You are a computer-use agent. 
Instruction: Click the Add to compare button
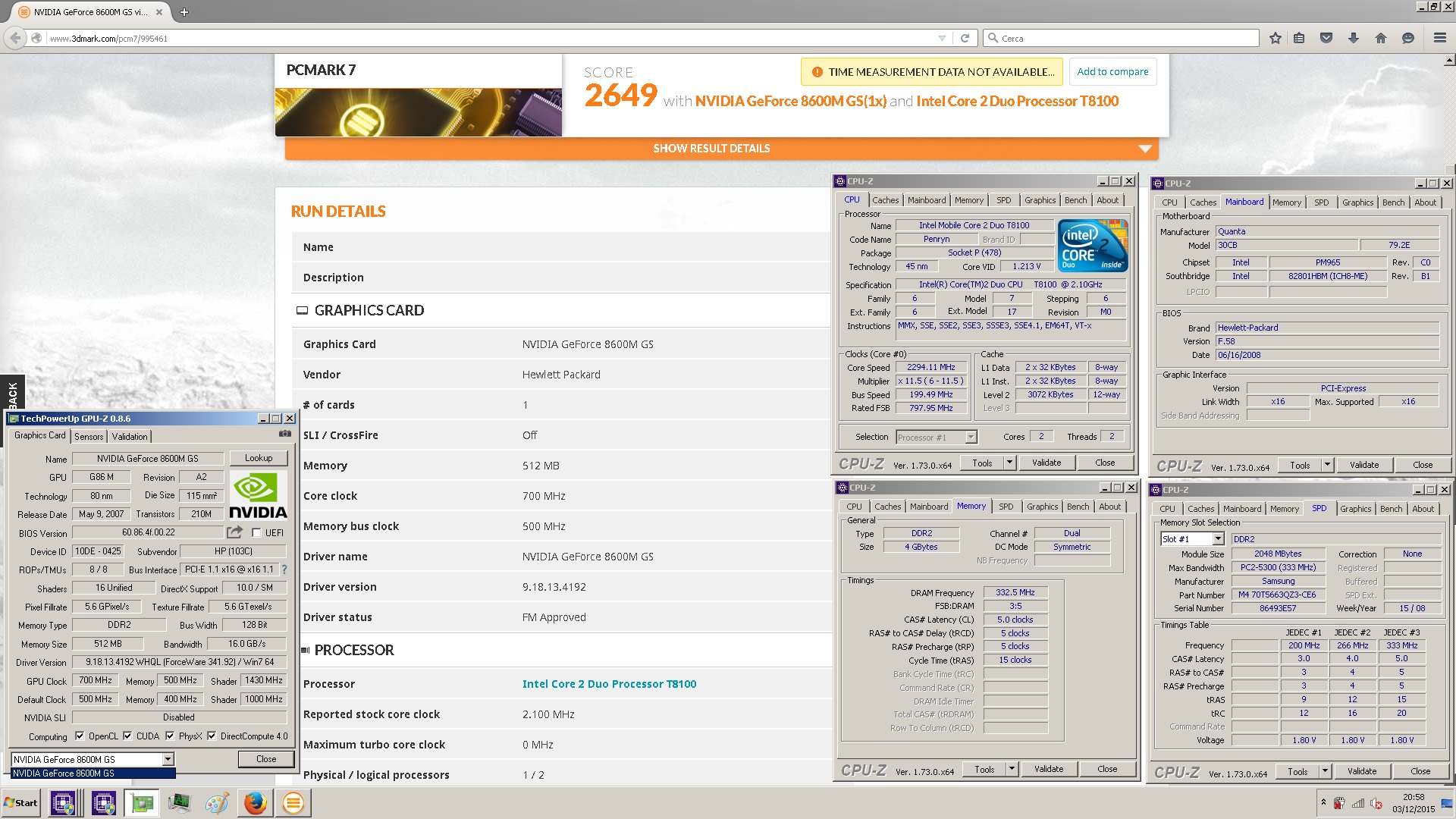[x=1112, y=71]
